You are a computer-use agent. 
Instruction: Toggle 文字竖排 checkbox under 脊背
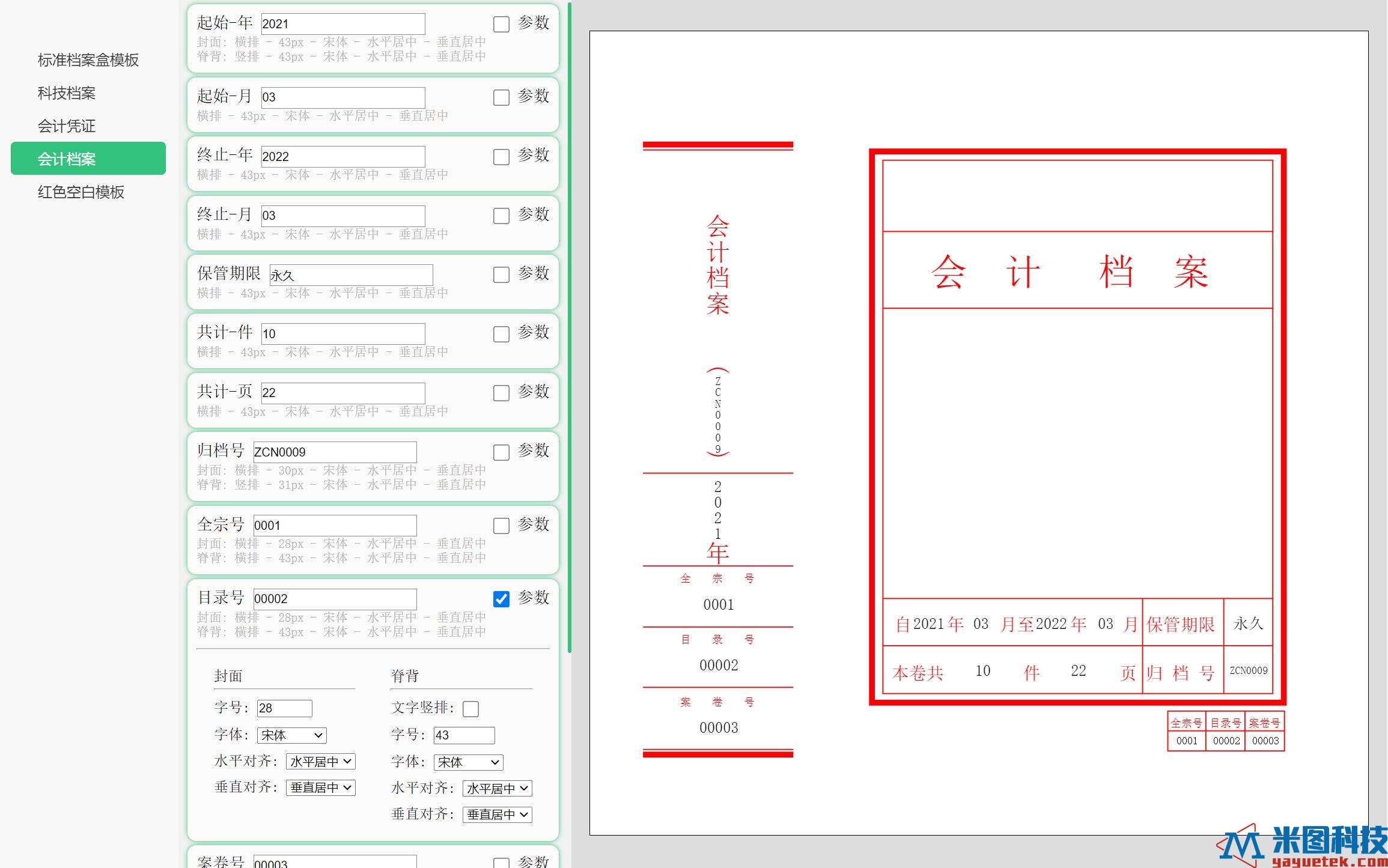[471, 709]
